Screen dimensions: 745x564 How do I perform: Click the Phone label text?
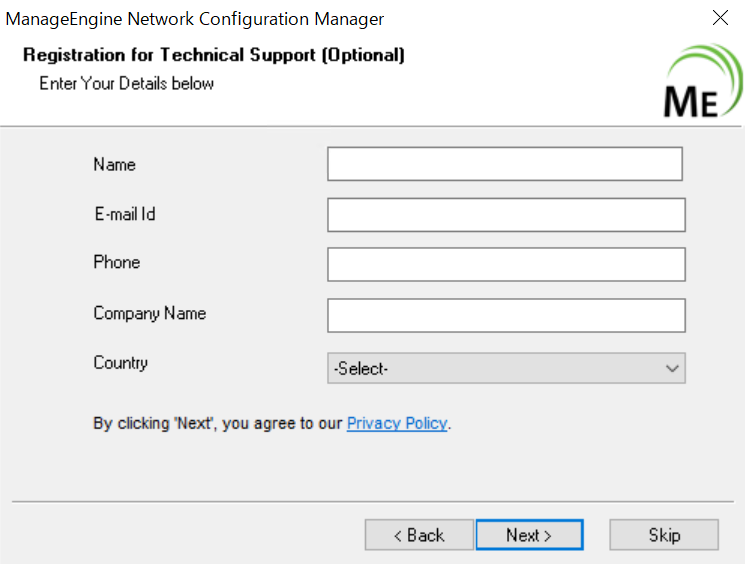tap(116, 262)
